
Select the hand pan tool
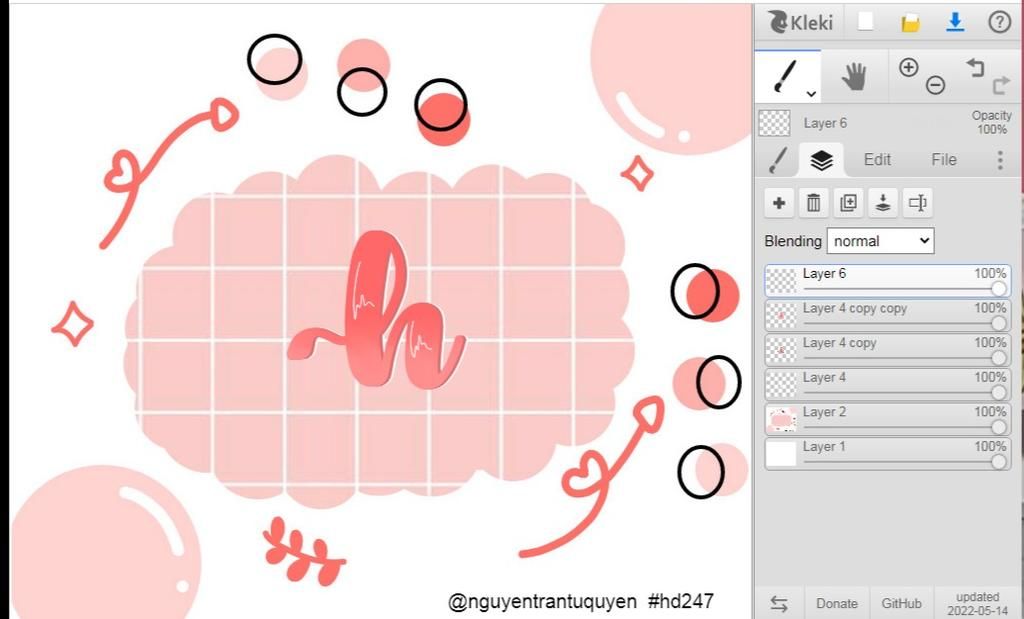854,77
